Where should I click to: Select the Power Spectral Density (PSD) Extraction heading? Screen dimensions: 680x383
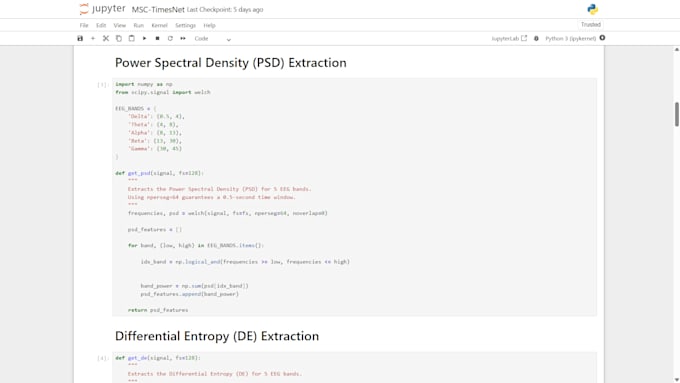pos(231,63)
